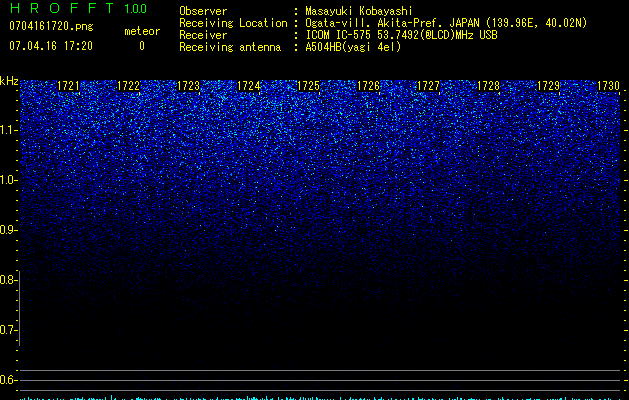
Task: Click the A504HB(yagi 4el) antenna text
Action: 353,47
